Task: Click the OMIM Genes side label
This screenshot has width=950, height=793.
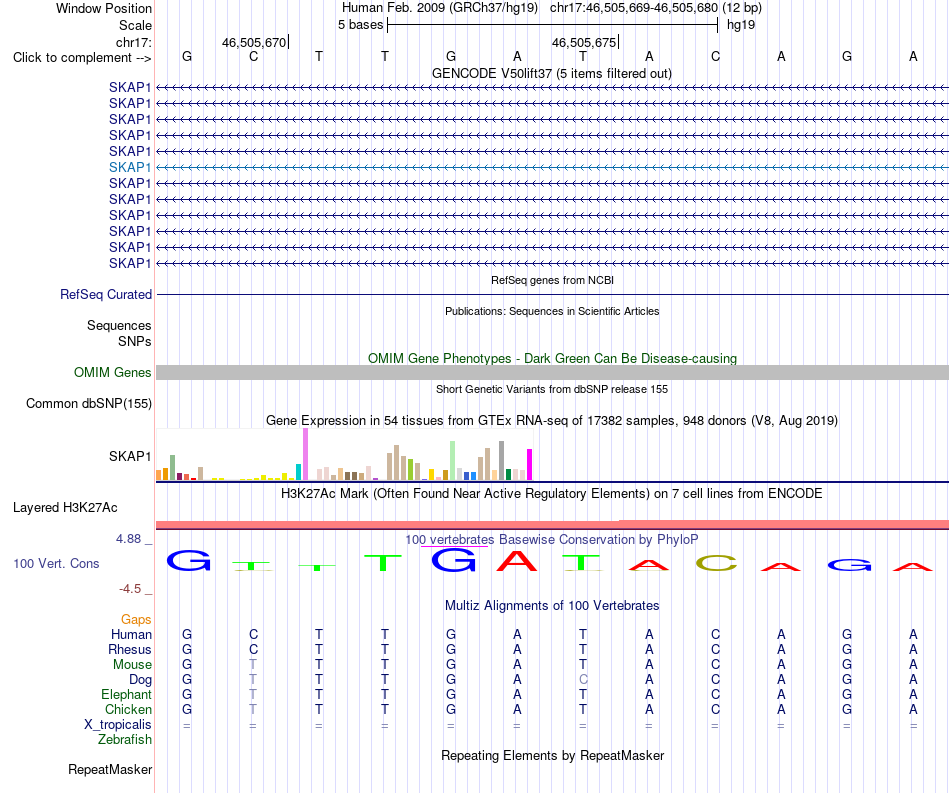Action: pyautogui.click(x=112, y=373)
